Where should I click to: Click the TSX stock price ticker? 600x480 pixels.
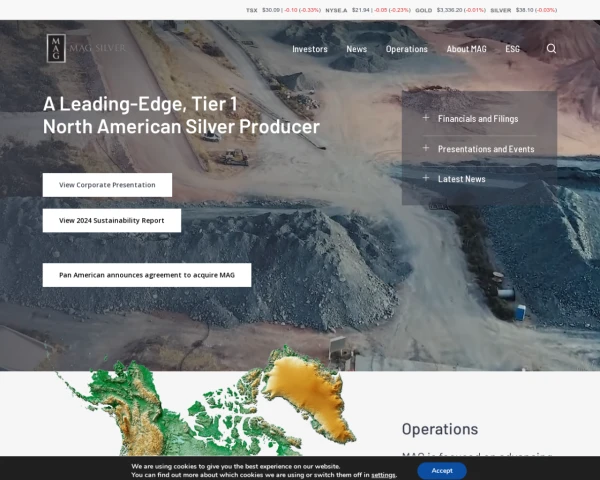tap(283, 10)
